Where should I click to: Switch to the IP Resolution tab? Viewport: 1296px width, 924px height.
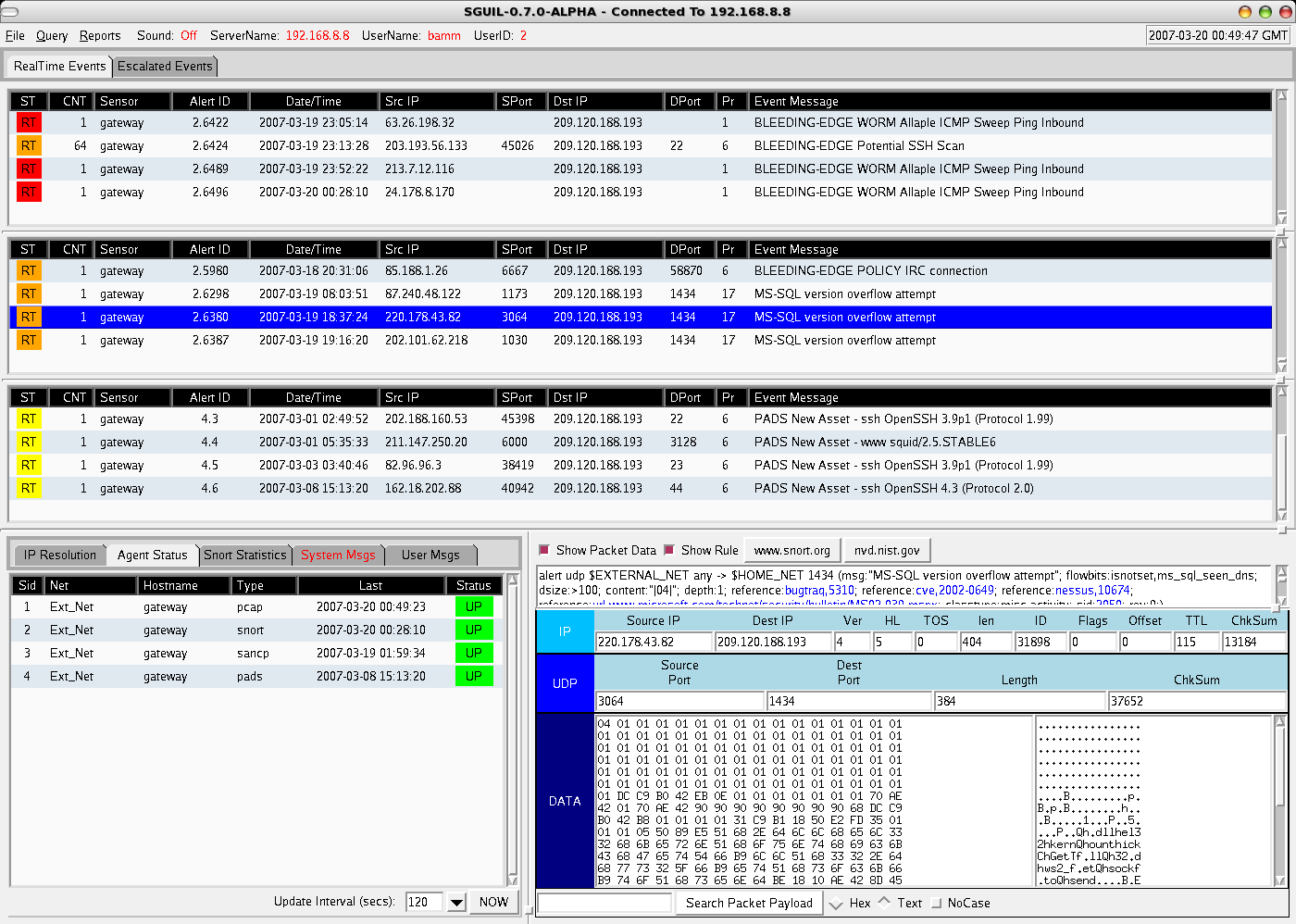tap(59, 554)
